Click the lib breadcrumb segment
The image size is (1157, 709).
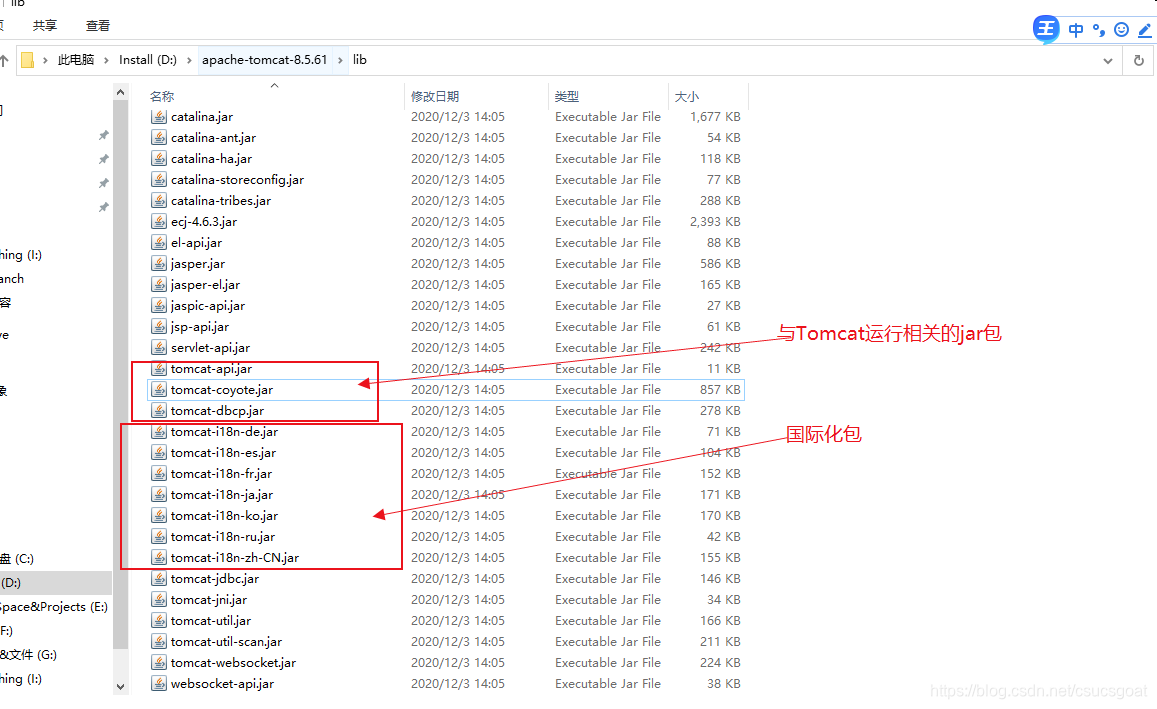click(x=359, y=60)
